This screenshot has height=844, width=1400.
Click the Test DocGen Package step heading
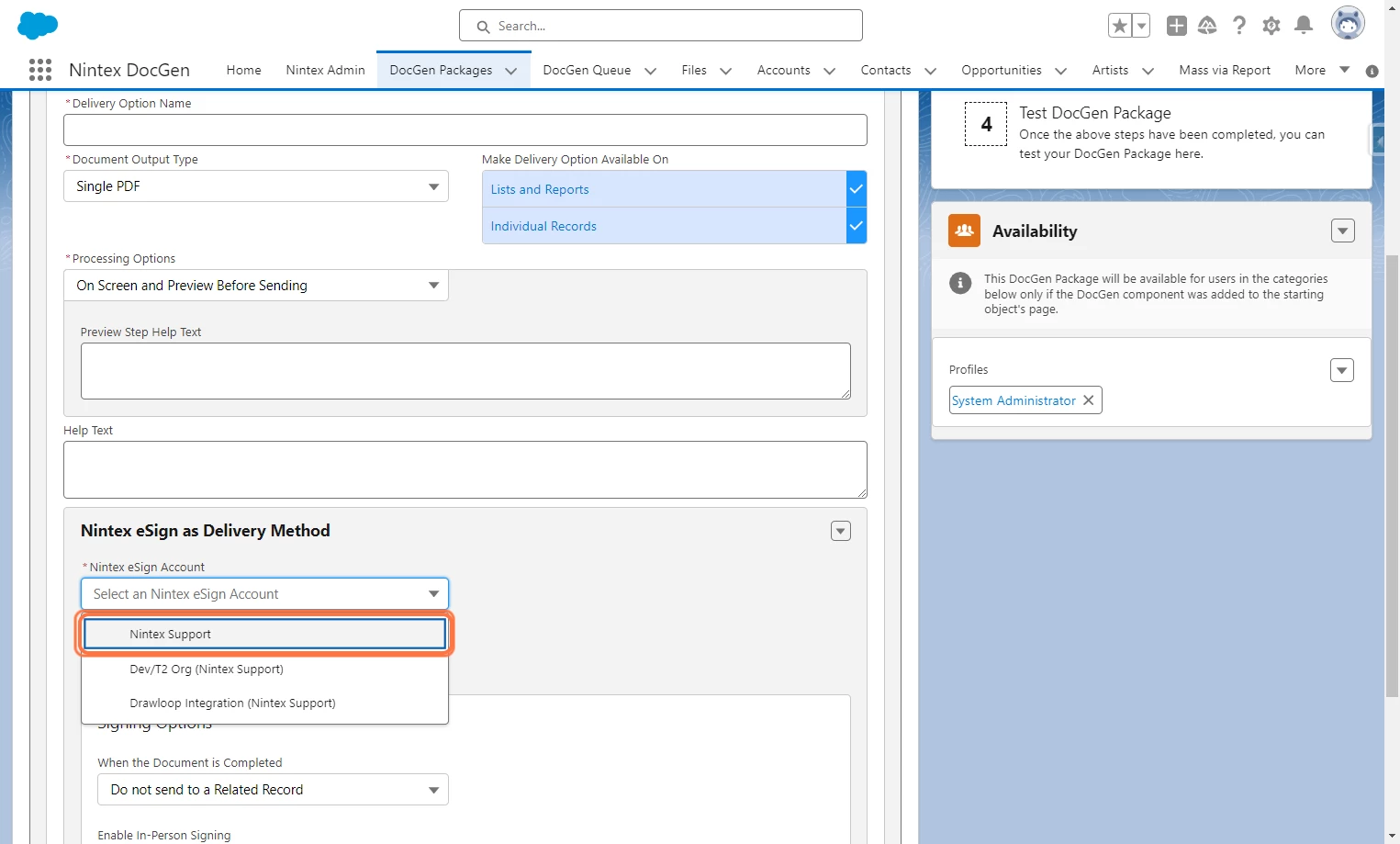[x=1095, y=113]
